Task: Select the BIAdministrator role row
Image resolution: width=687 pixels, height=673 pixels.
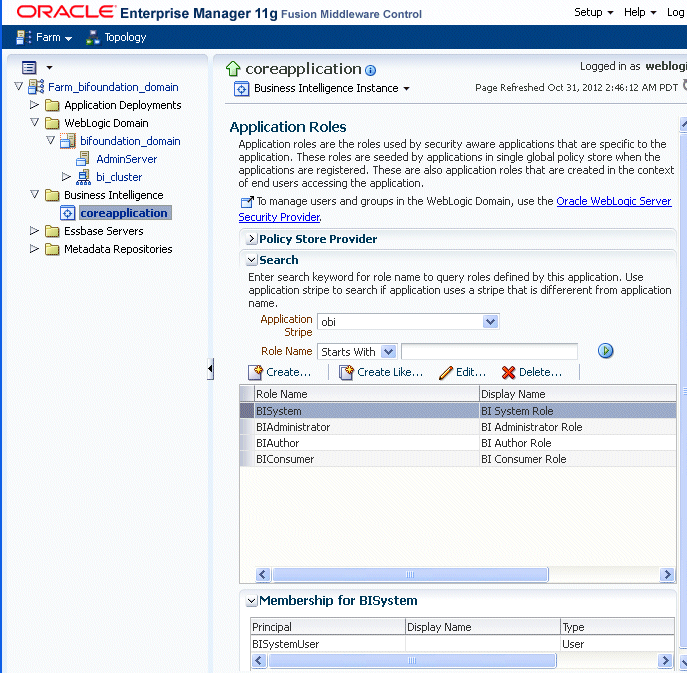Action: 458,427
